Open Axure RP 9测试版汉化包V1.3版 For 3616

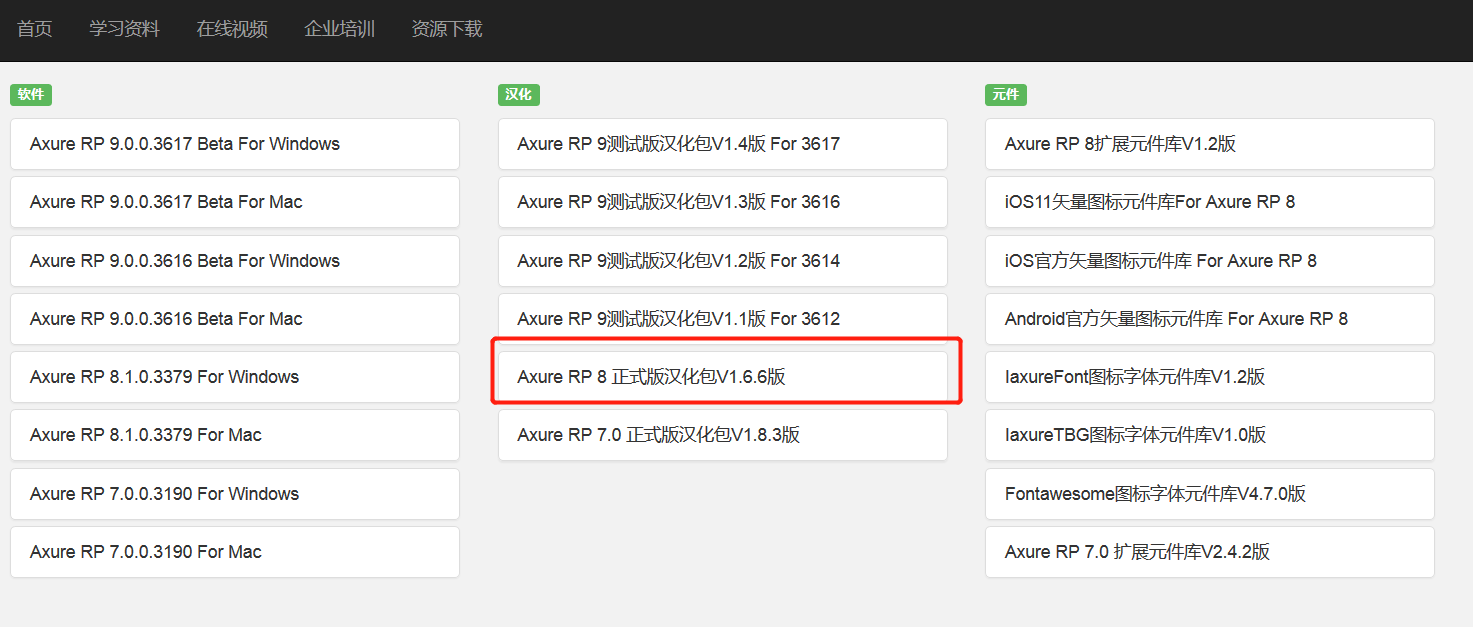(723, 202)
